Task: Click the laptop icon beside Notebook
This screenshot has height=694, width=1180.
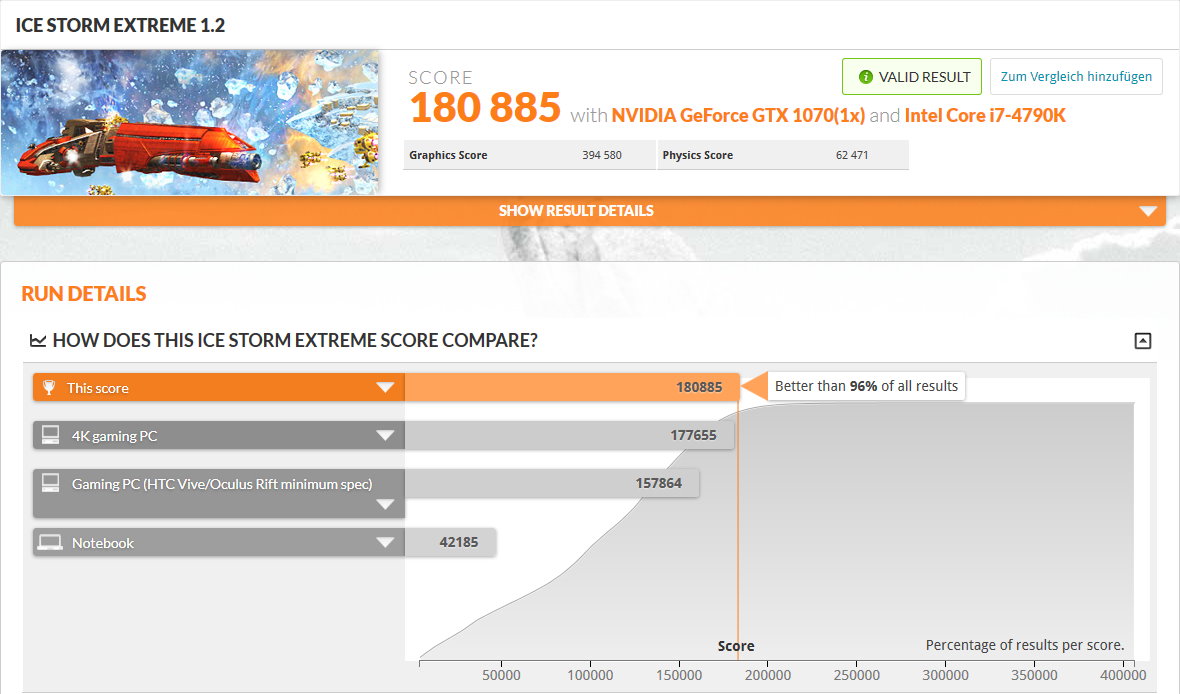Action: [x=49, y=543]
